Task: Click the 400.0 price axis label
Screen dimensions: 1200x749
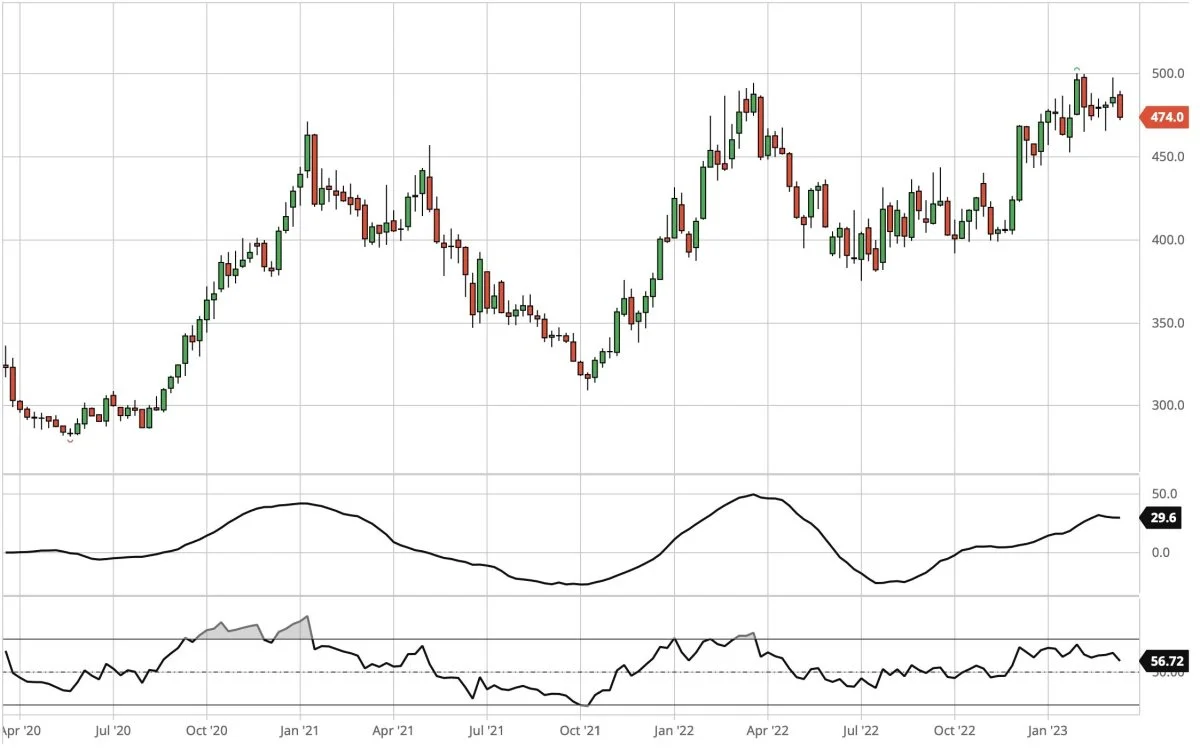Action: click(x=1166, y=241)
